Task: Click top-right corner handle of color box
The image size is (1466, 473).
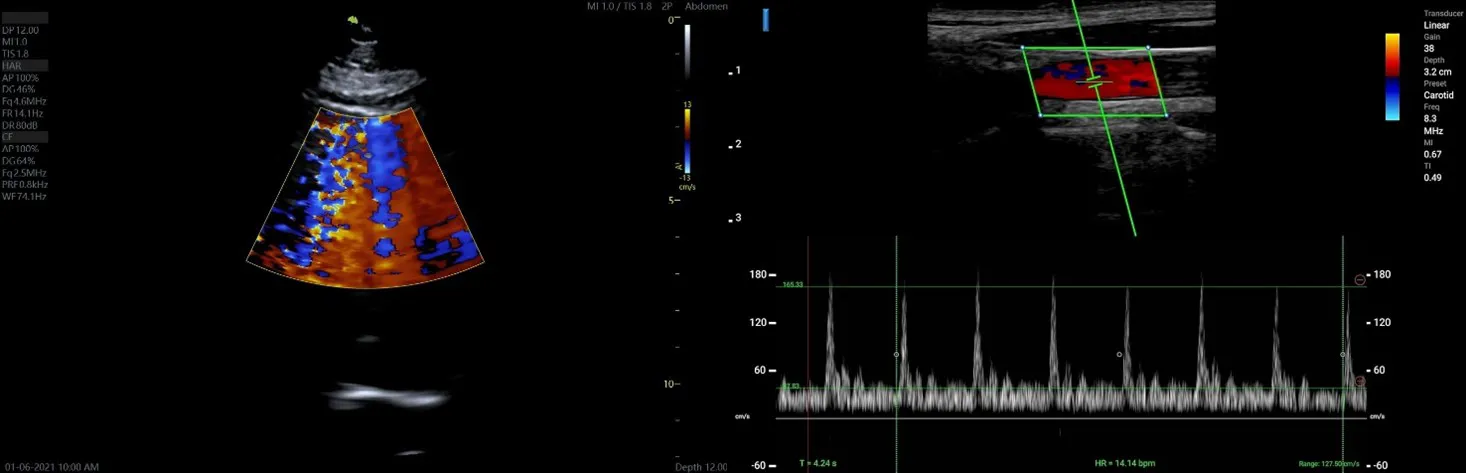Action: coord(1148,47)
